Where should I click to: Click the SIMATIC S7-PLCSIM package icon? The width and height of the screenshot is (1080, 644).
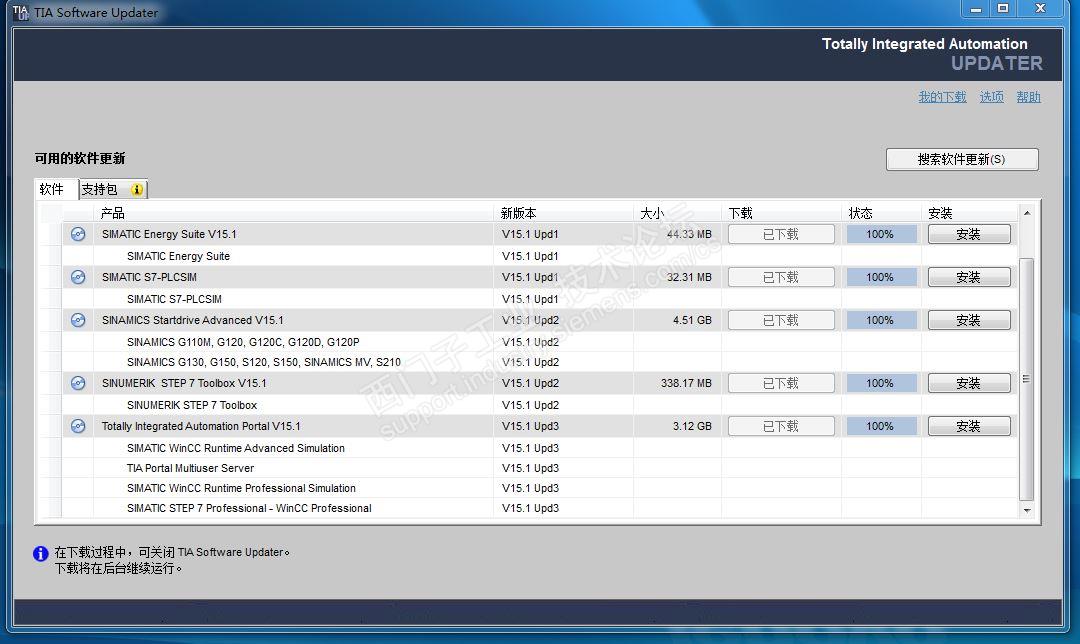78,277
